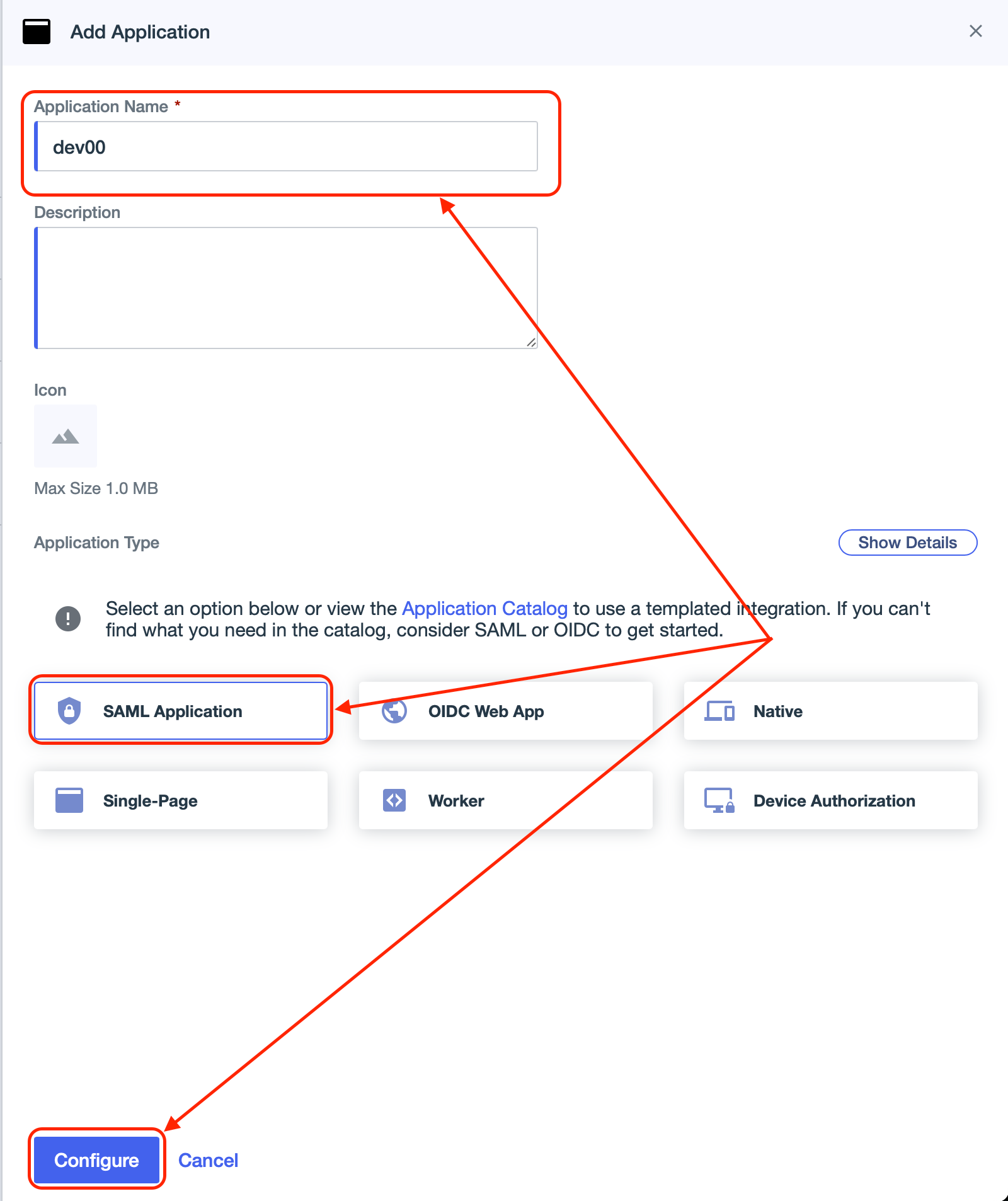The height and width of the screenshot is (1201, 1008).
Task: Click the icon upload image placeholder
Action: click(x=66, y=436)
